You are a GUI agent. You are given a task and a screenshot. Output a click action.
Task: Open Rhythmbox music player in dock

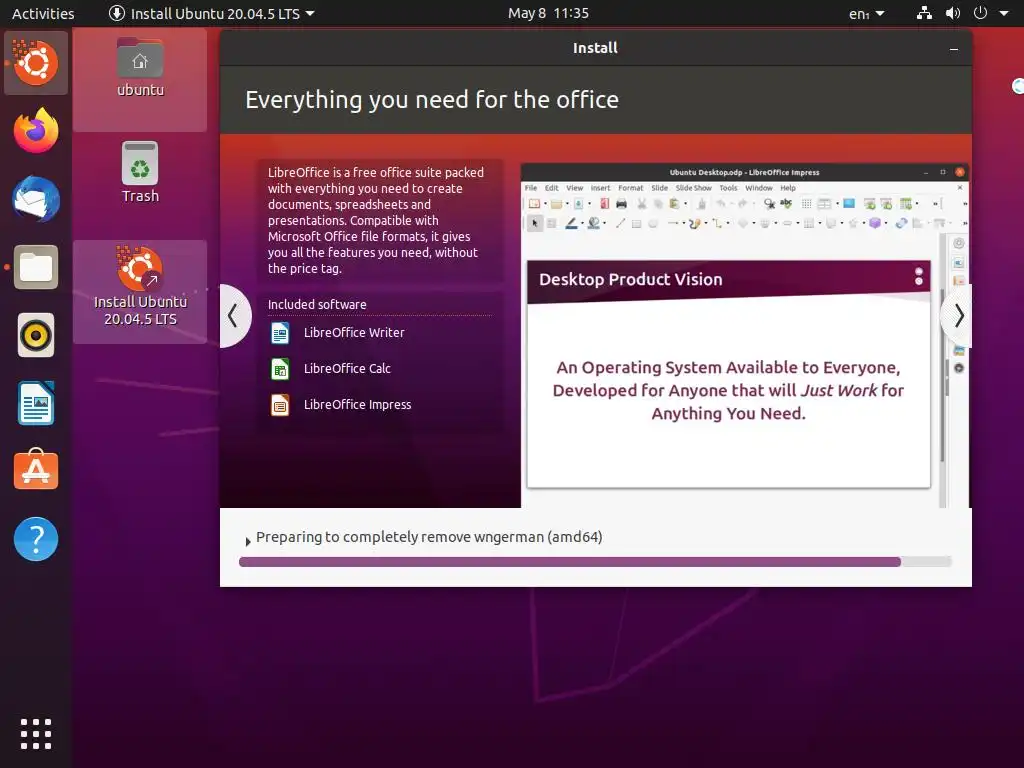[36, 336]
